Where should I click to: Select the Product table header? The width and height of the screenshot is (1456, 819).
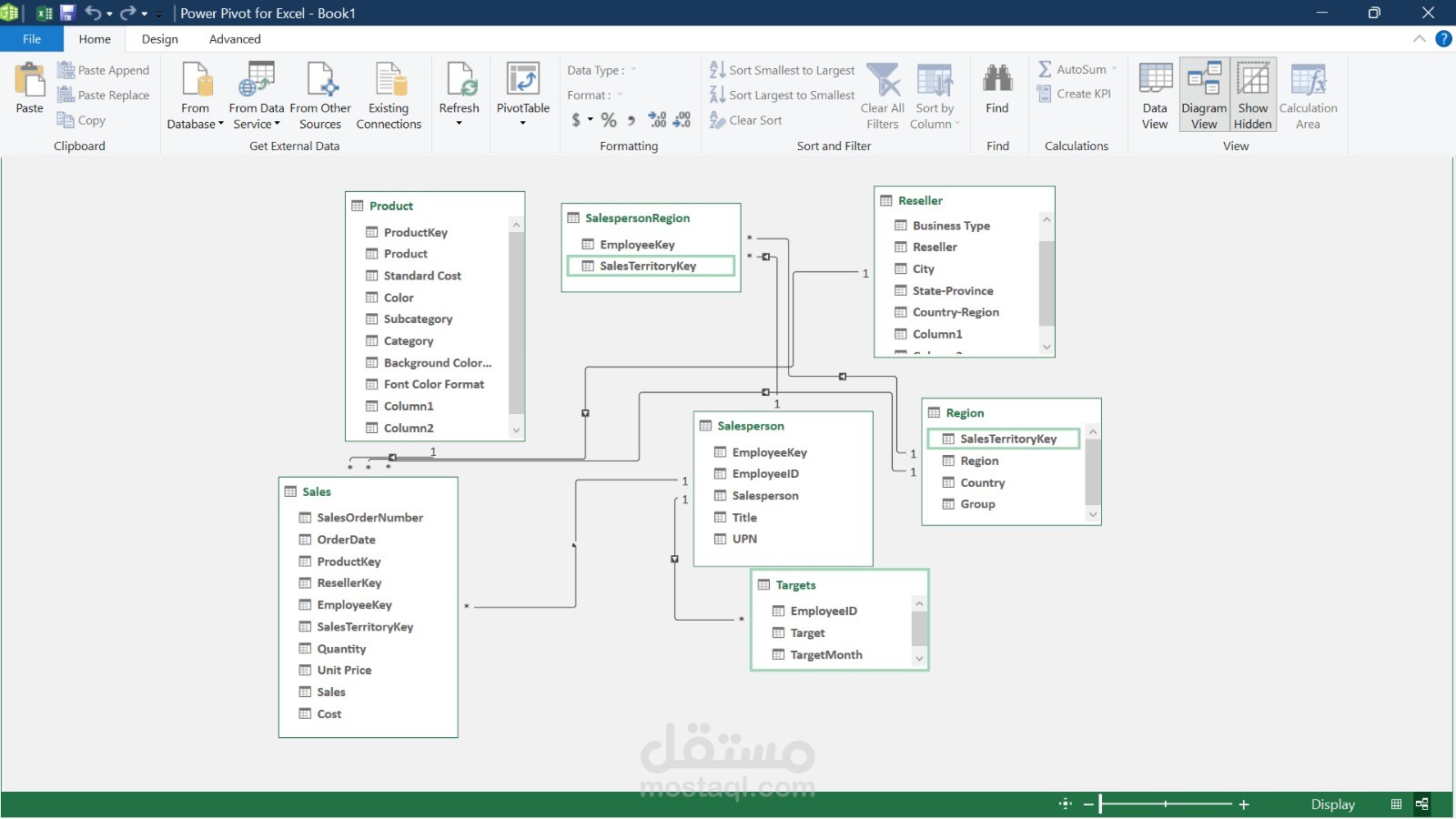435,206
